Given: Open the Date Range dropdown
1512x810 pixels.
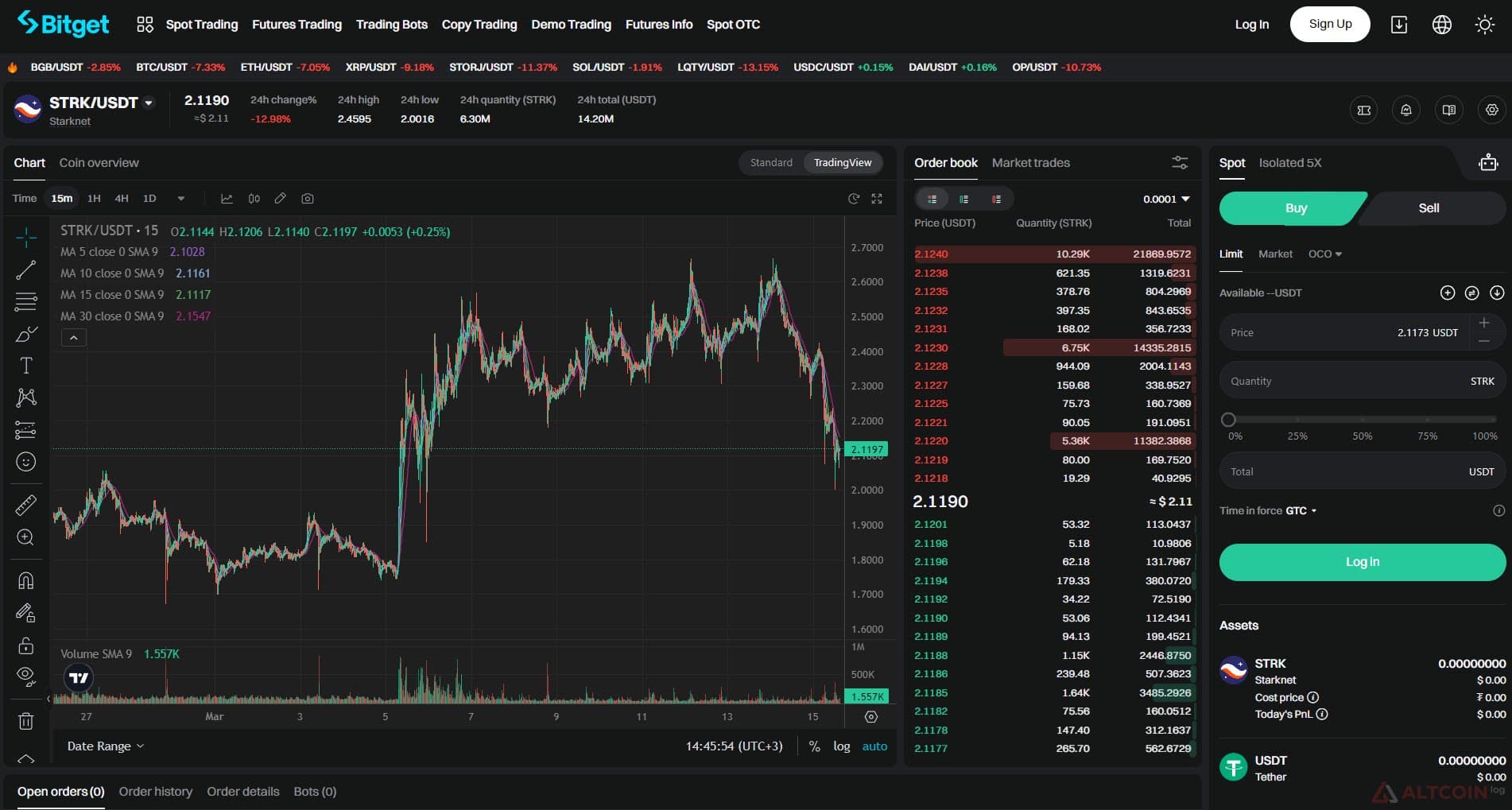Looking at the screenshot, I should point(106,746).
